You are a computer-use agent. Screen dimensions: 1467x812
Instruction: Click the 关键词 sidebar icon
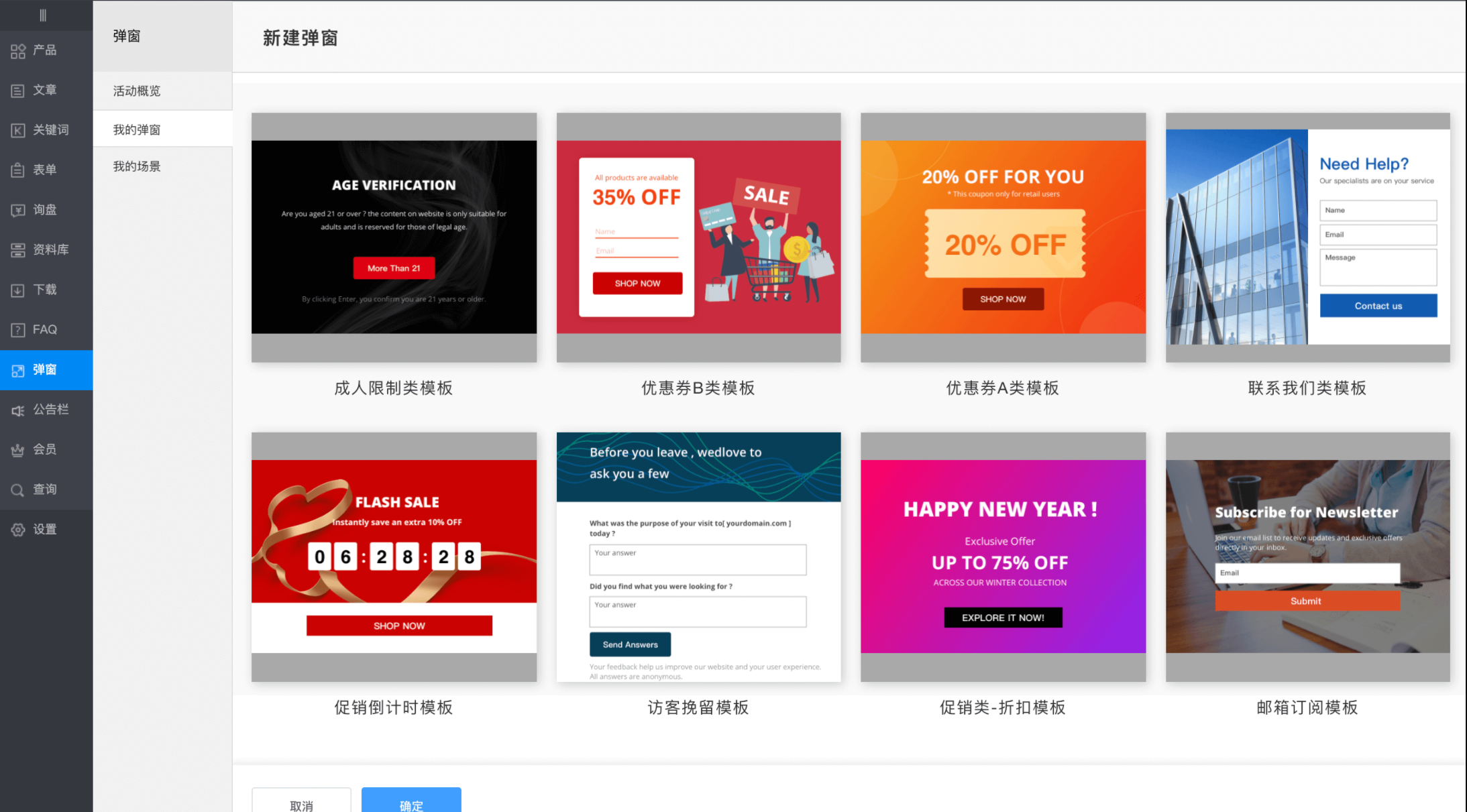[x=45, y=129]
